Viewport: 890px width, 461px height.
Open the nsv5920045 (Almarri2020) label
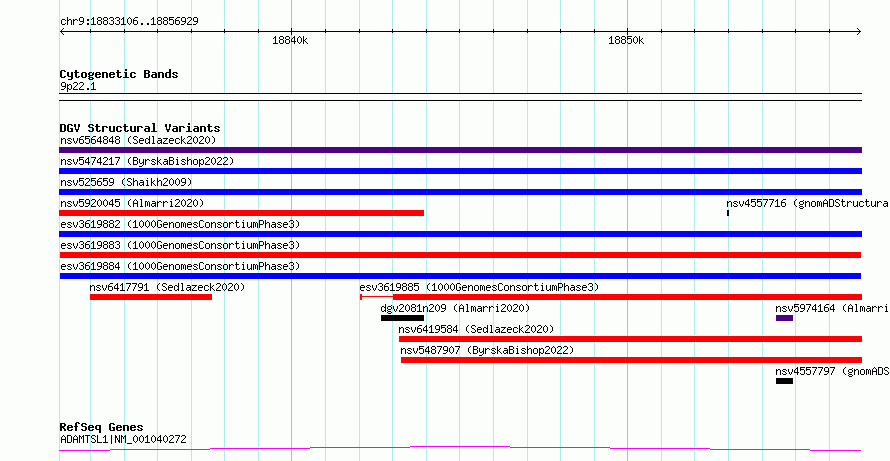[132, 203]
